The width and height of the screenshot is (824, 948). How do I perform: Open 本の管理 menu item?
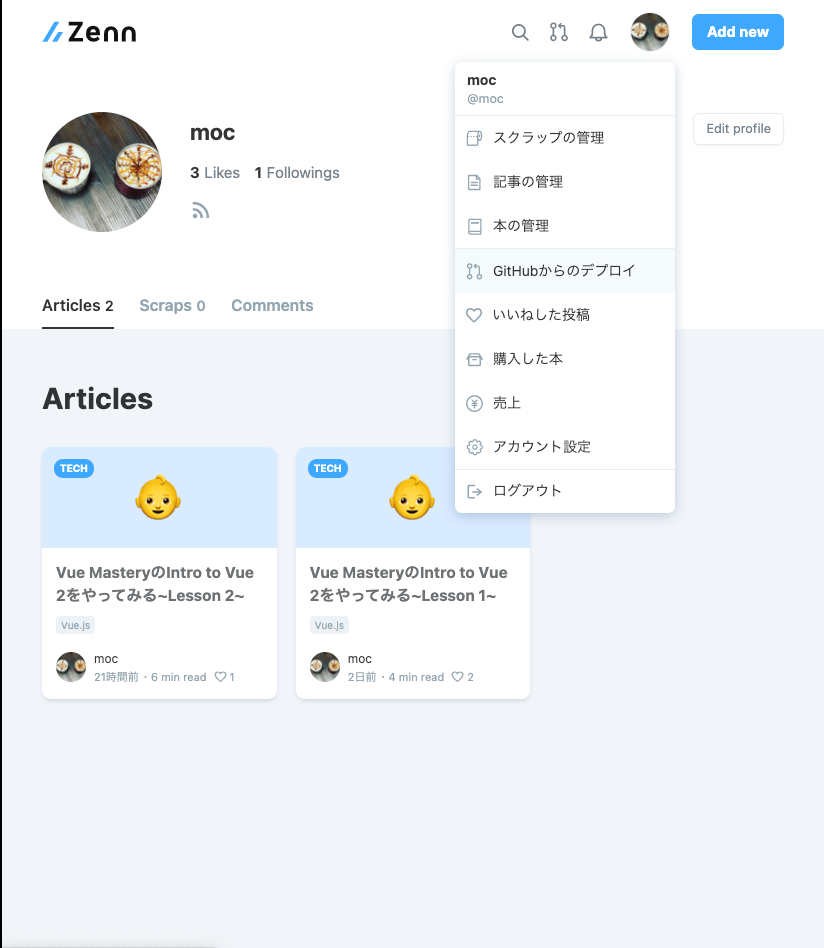pyautogui.click(x=565, y=226)
